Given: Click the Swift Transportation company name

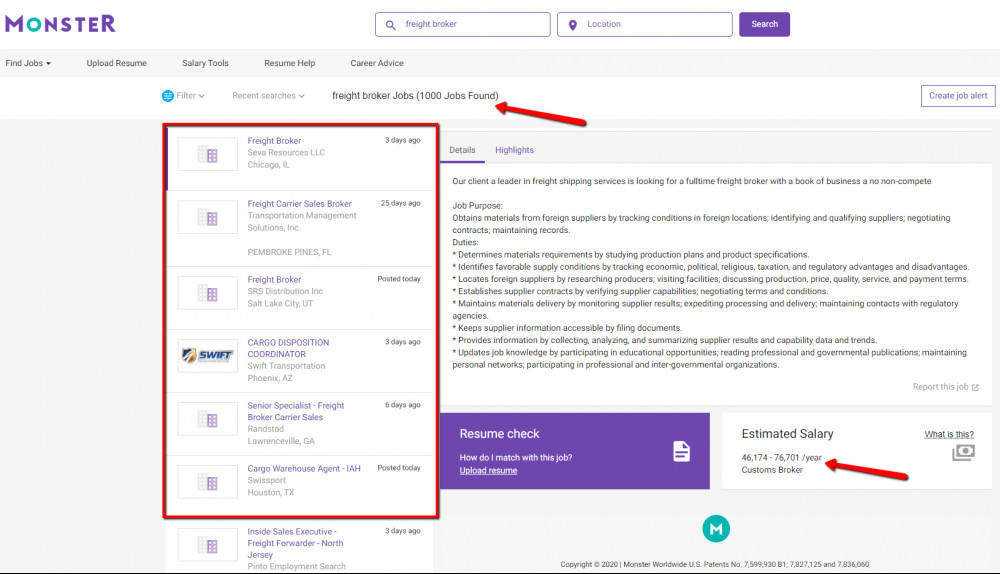Looking at the screenshot, I should (286, 366).
